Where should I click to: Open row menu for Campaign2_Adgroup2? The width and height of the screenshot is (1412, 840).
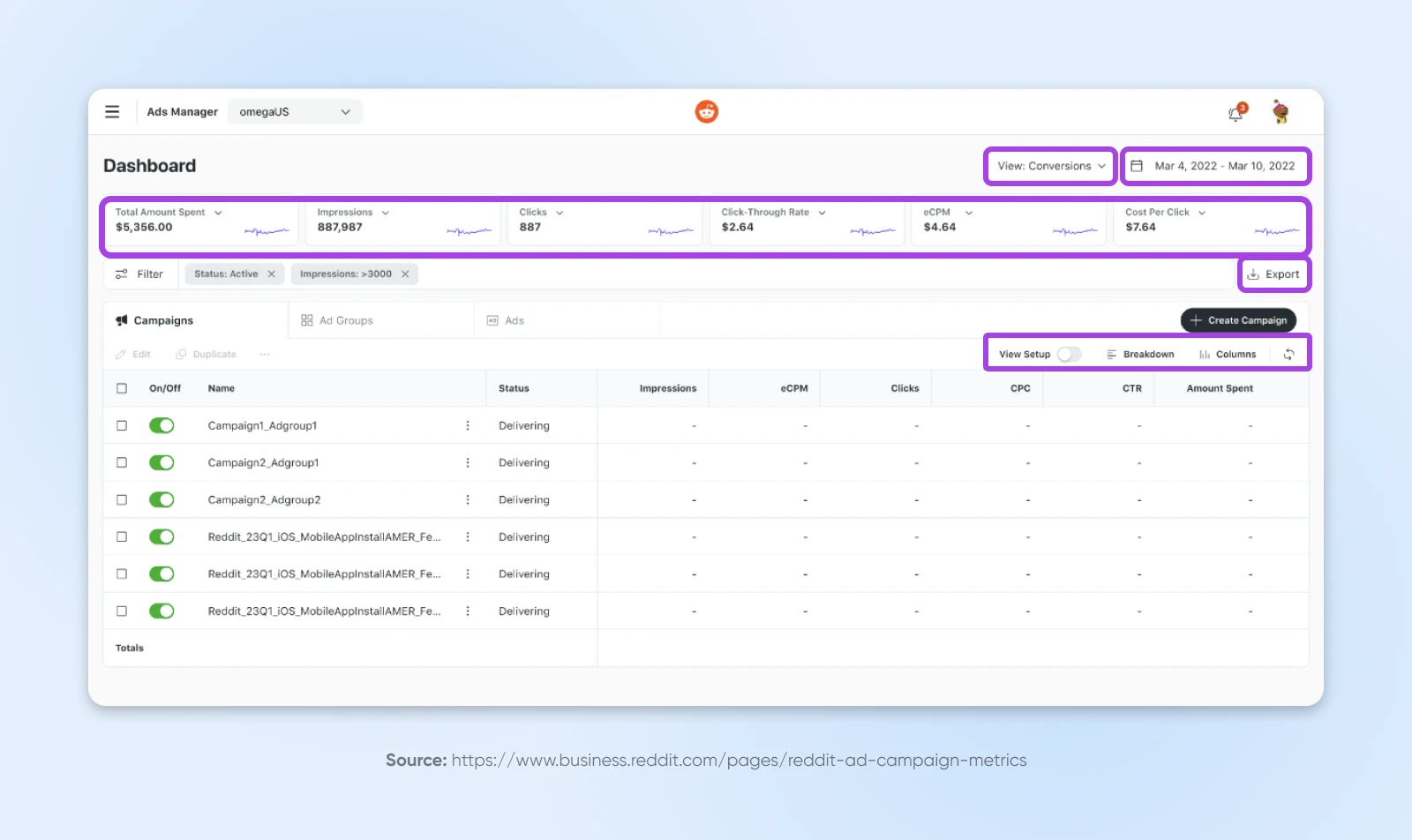pyautogui.click(x=468, y=500)
